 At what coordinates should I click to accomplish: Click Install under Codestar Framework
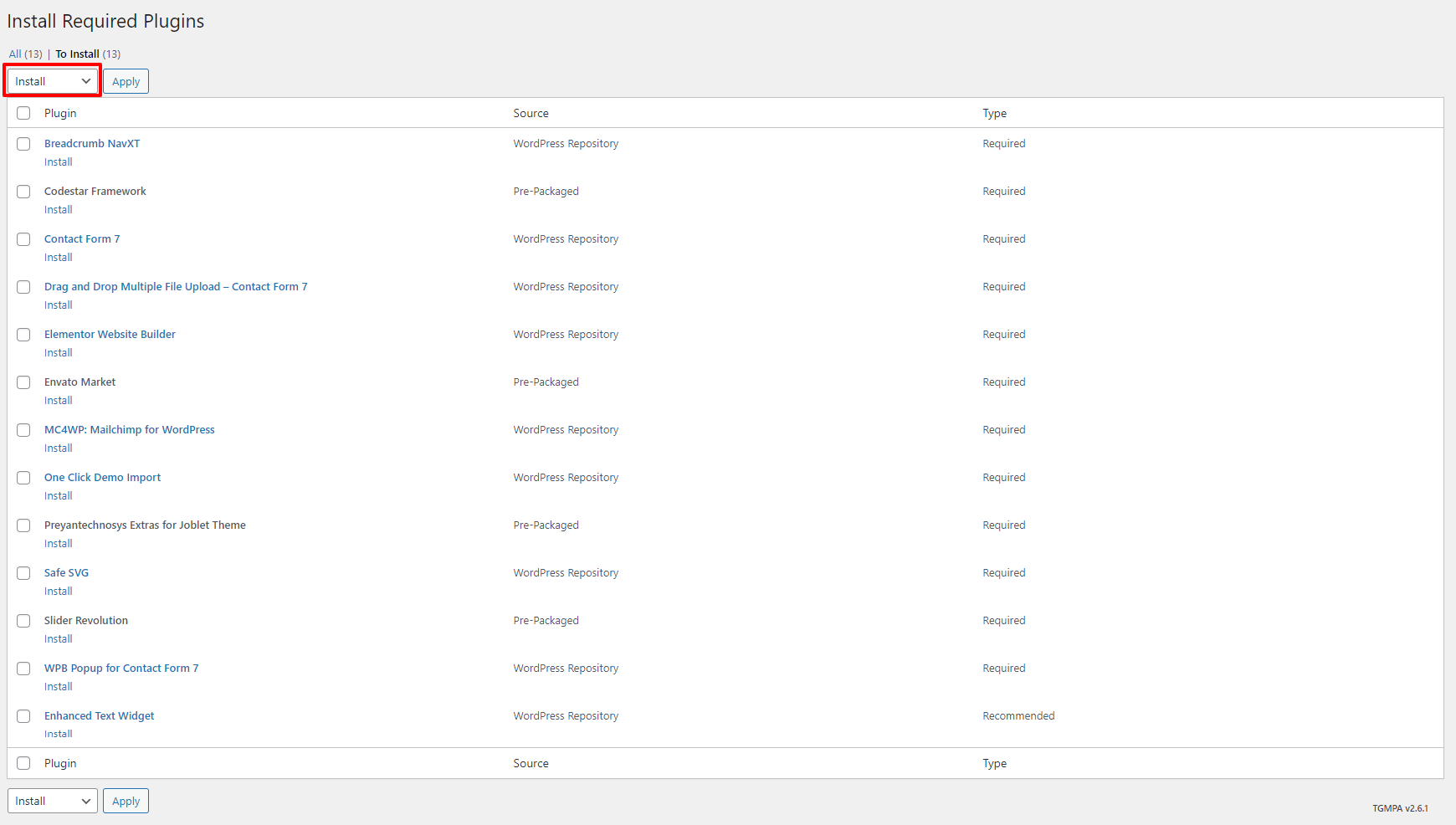(x=59, y=210)
